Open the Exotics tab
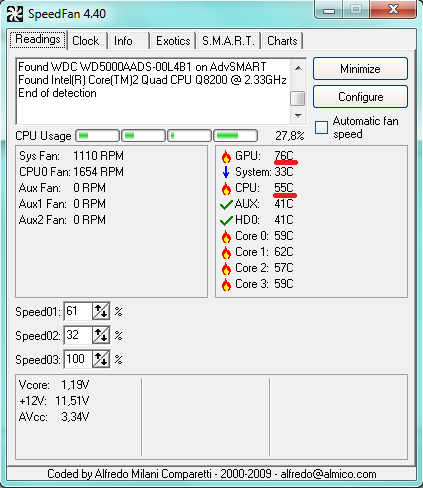 pyautogui.click(x=173, y=41)
